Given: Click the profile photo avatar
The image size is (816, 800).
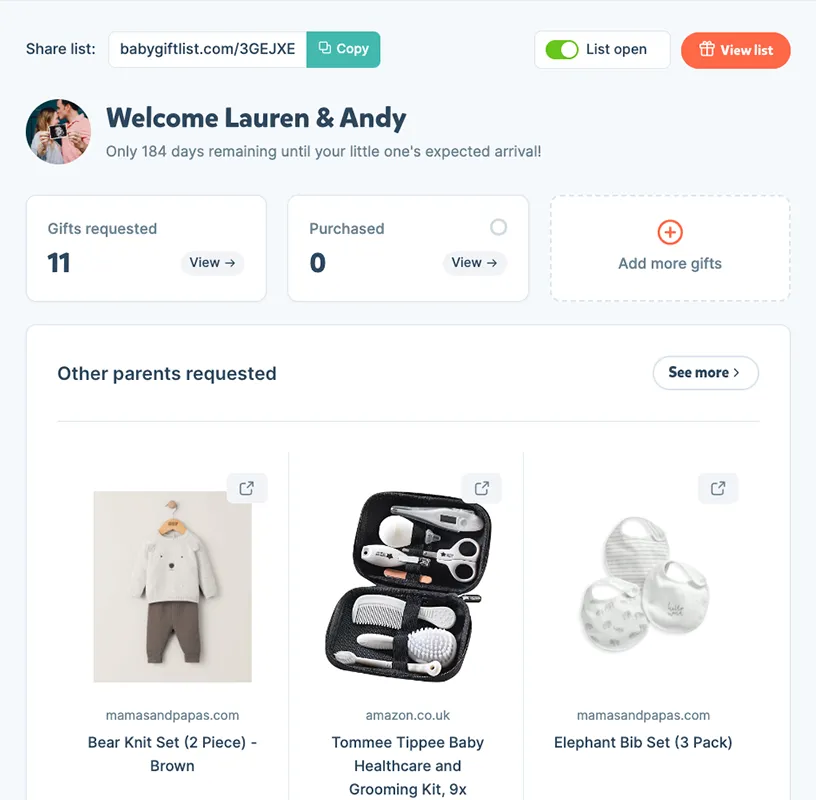Looking at the screenshot, I should click(59, 132).
